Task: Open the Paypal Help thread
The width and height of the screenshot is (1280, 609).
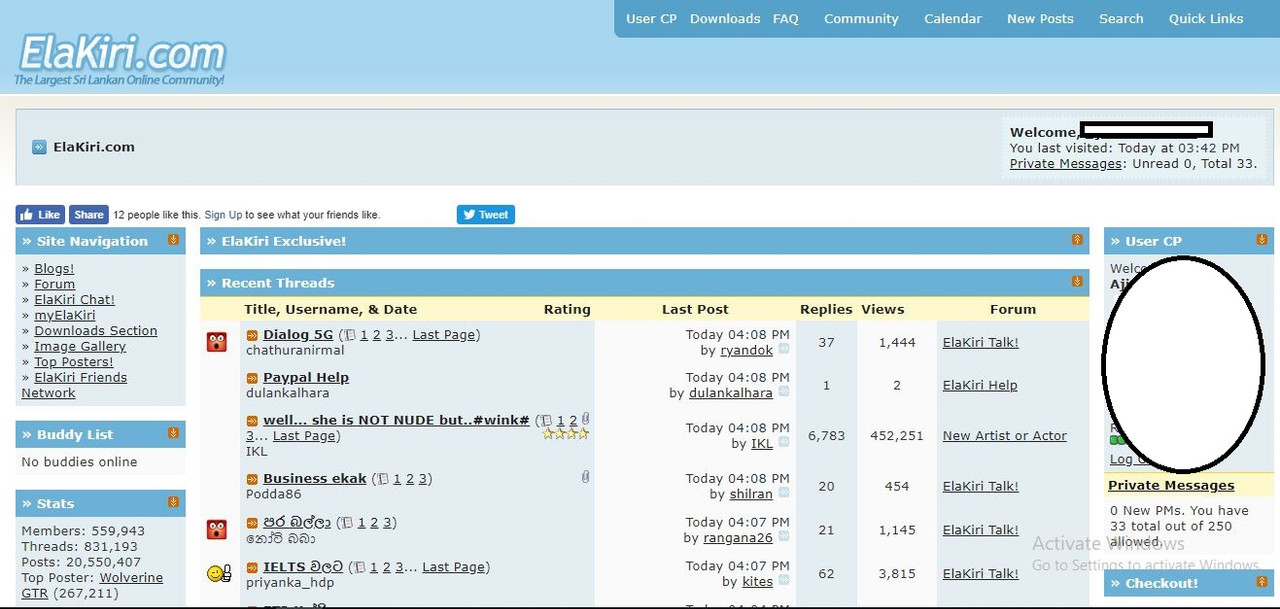Action: point(306,378)
